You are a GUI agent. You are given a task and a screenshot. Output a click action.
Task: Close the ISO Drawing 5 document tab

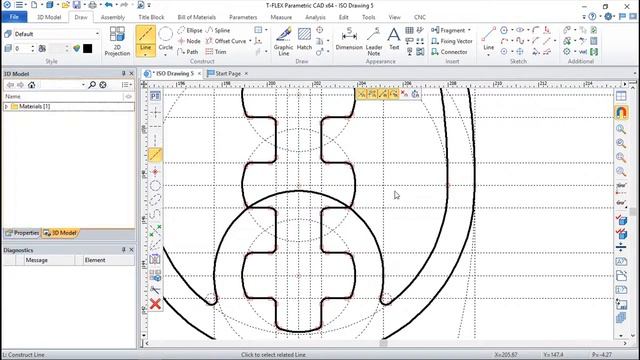199,73
